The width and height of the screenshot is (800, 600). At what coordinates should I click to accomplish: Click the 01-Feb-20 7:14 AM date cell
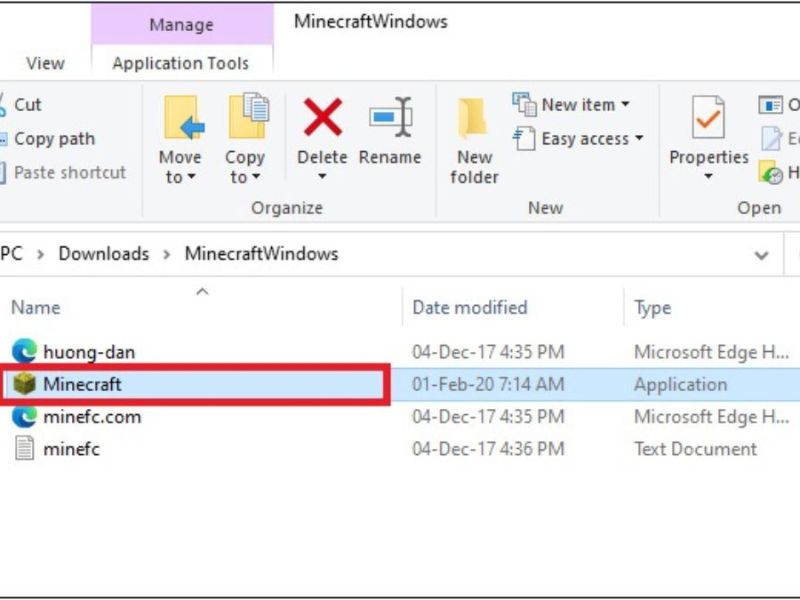(x=488, y=384)
